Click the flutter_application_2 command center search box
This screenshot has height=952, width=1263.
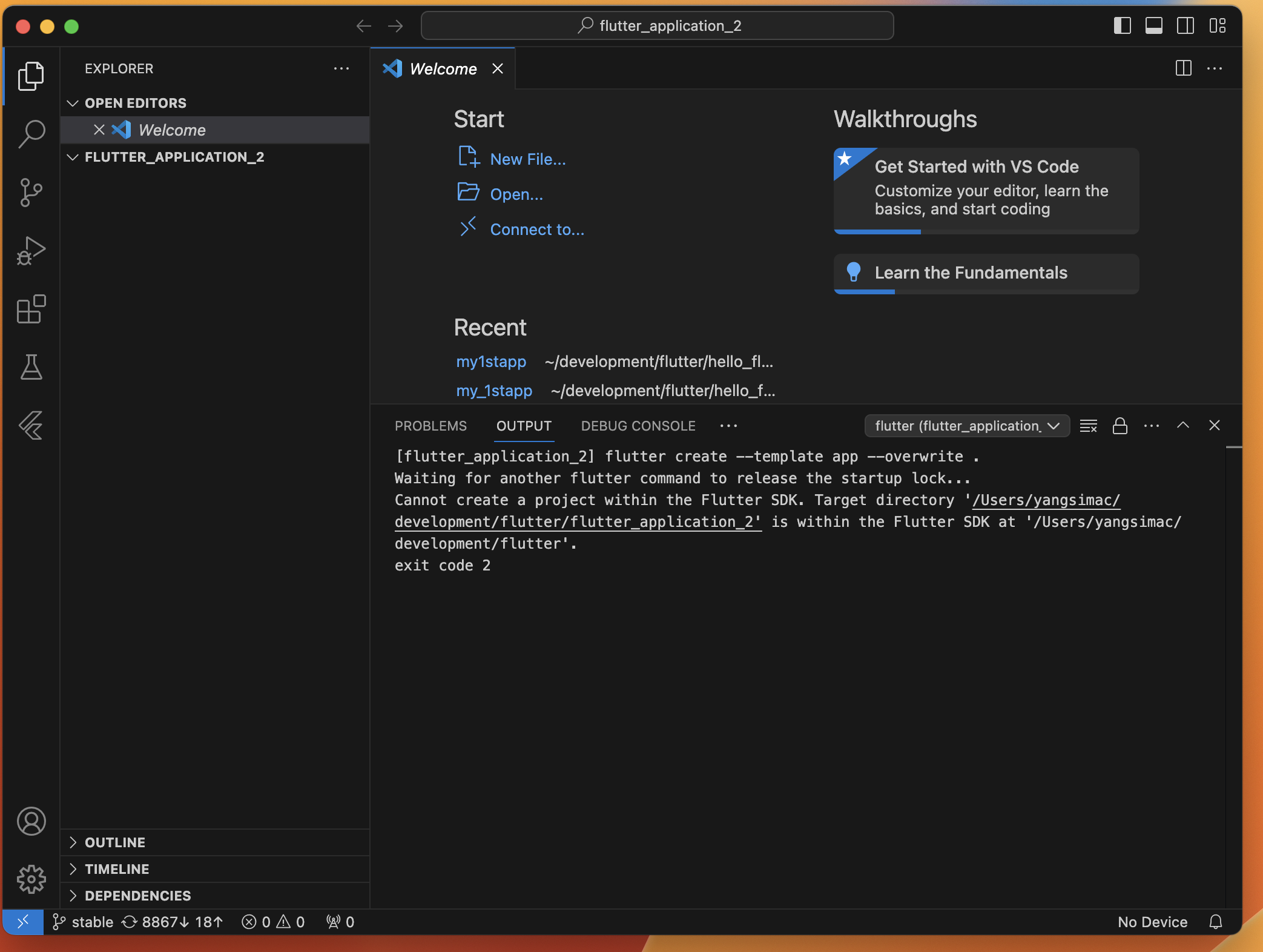point(657,25)
